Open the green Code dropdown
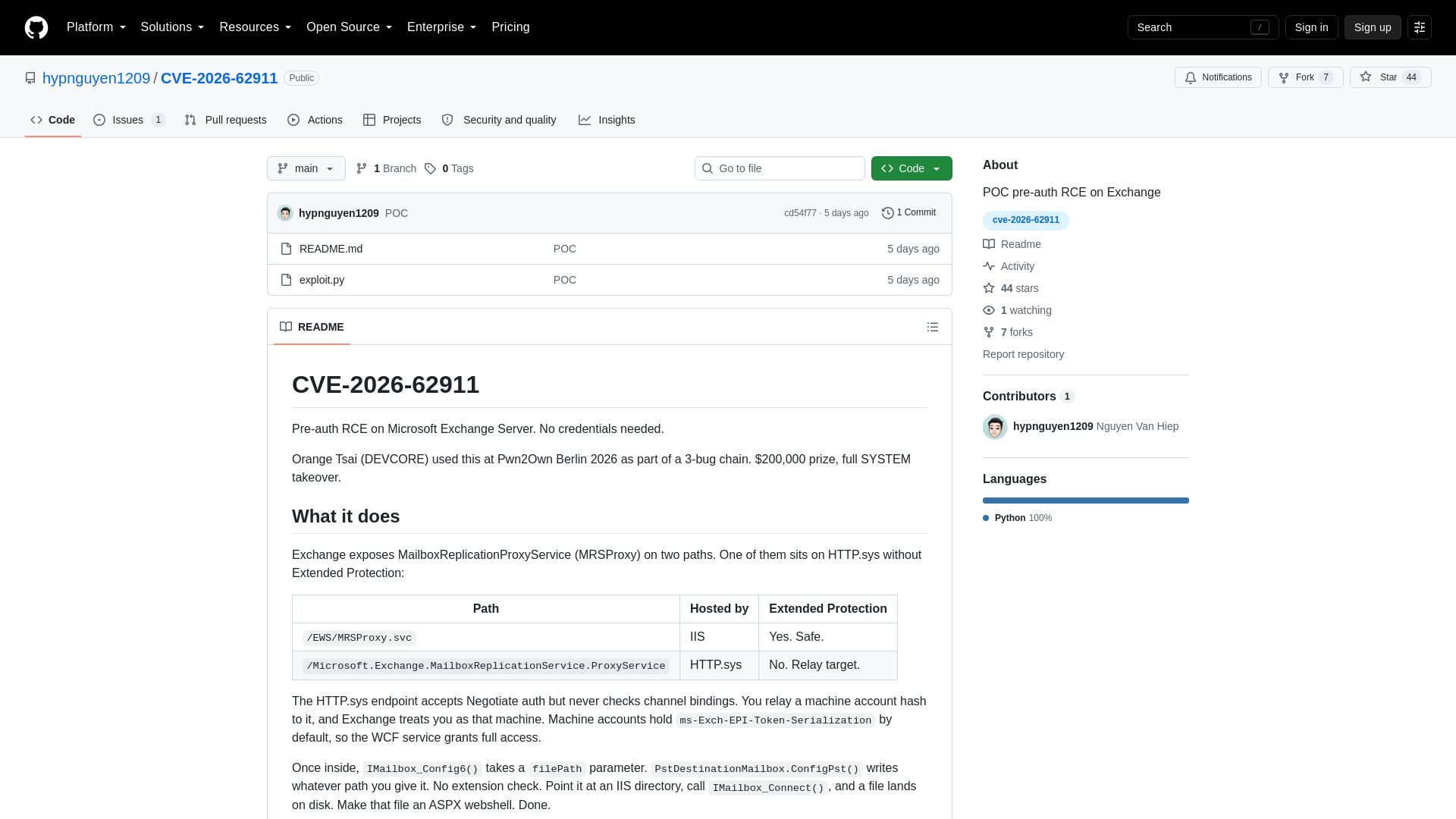 [912, 168]
